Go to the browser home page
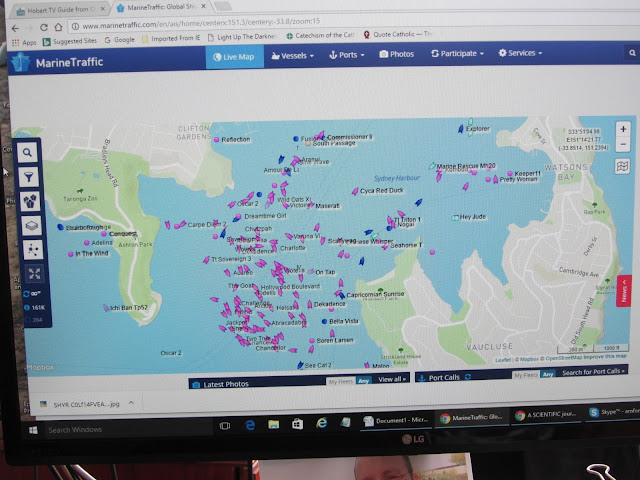This screenshot has height=480, width=640. tap(58, 27)
